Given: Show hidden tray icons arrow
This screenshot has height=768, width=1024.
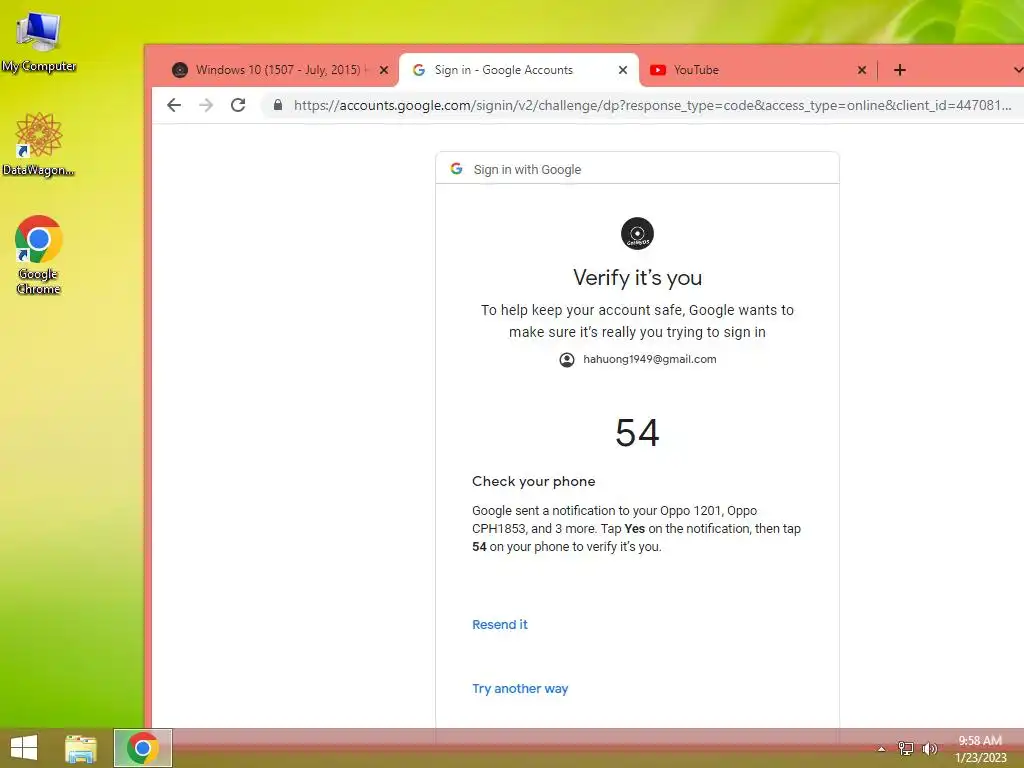Looking at the screenshot, I should (881, 749).
